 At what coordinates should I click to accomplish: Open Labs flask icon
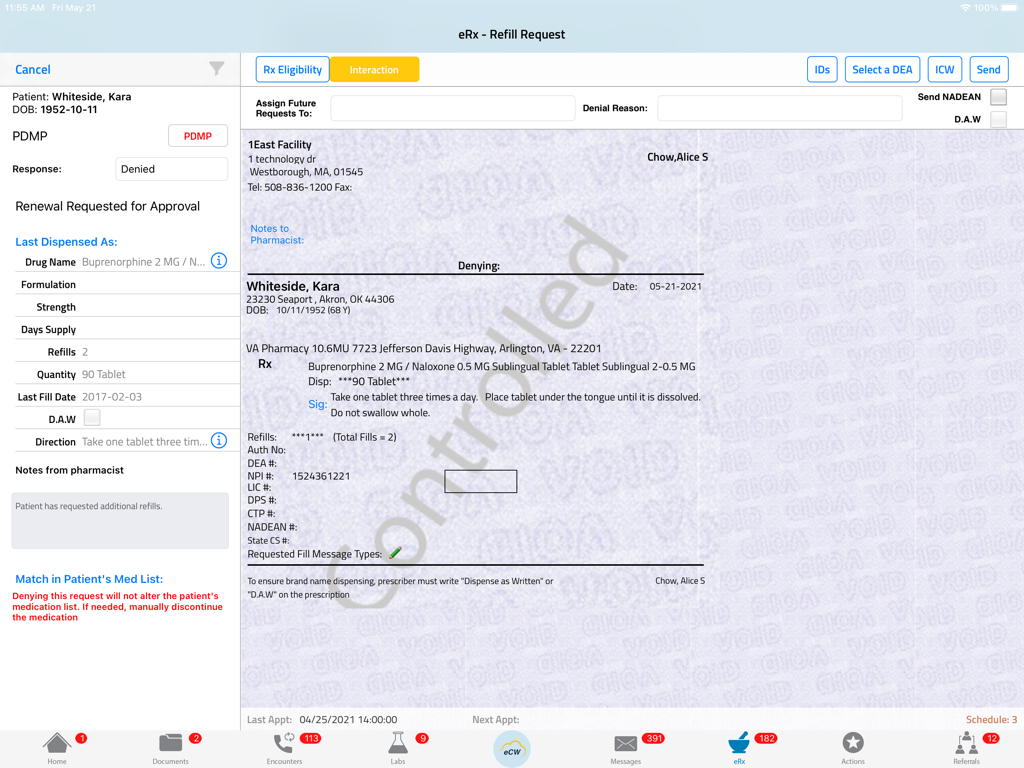398,746
